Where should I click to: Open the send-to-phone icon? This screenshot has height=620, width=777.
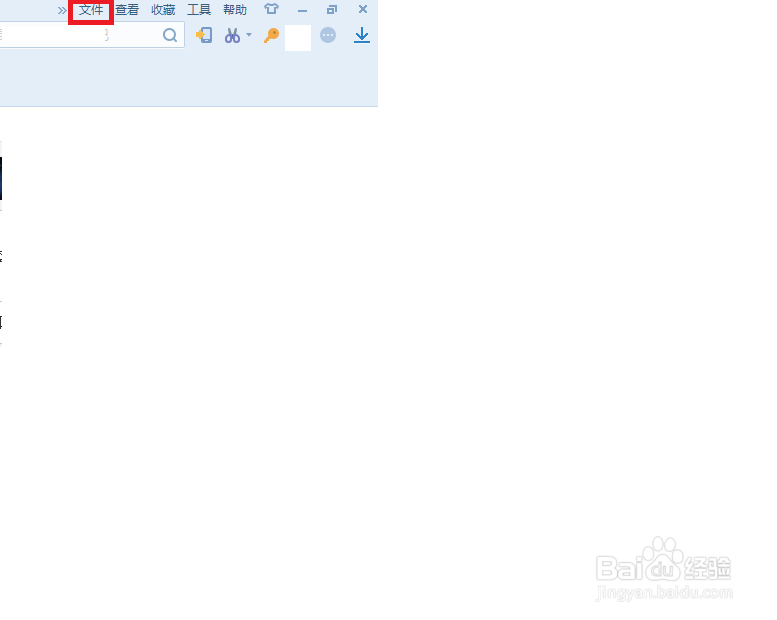pyautogui.click(x=204, y=35)
